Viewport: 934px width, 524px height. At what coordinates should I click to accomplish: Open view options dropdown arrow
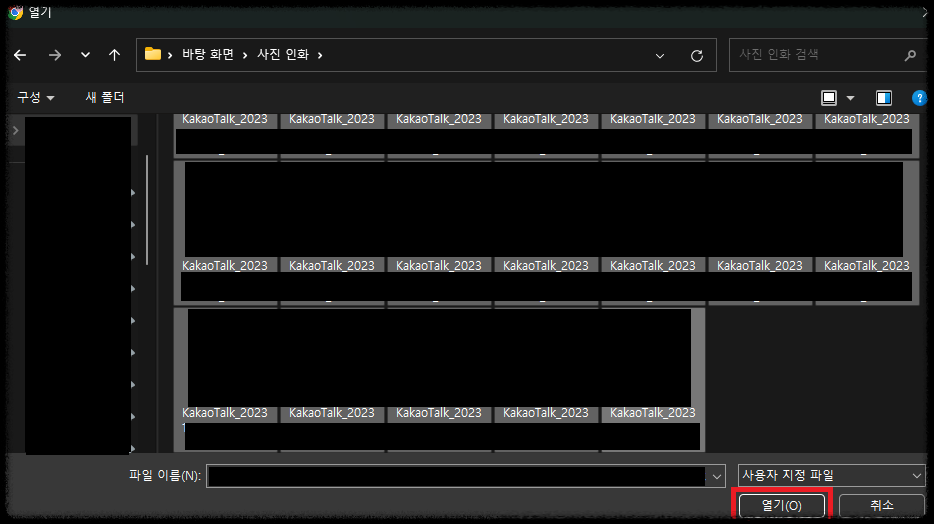coord(850,98)
